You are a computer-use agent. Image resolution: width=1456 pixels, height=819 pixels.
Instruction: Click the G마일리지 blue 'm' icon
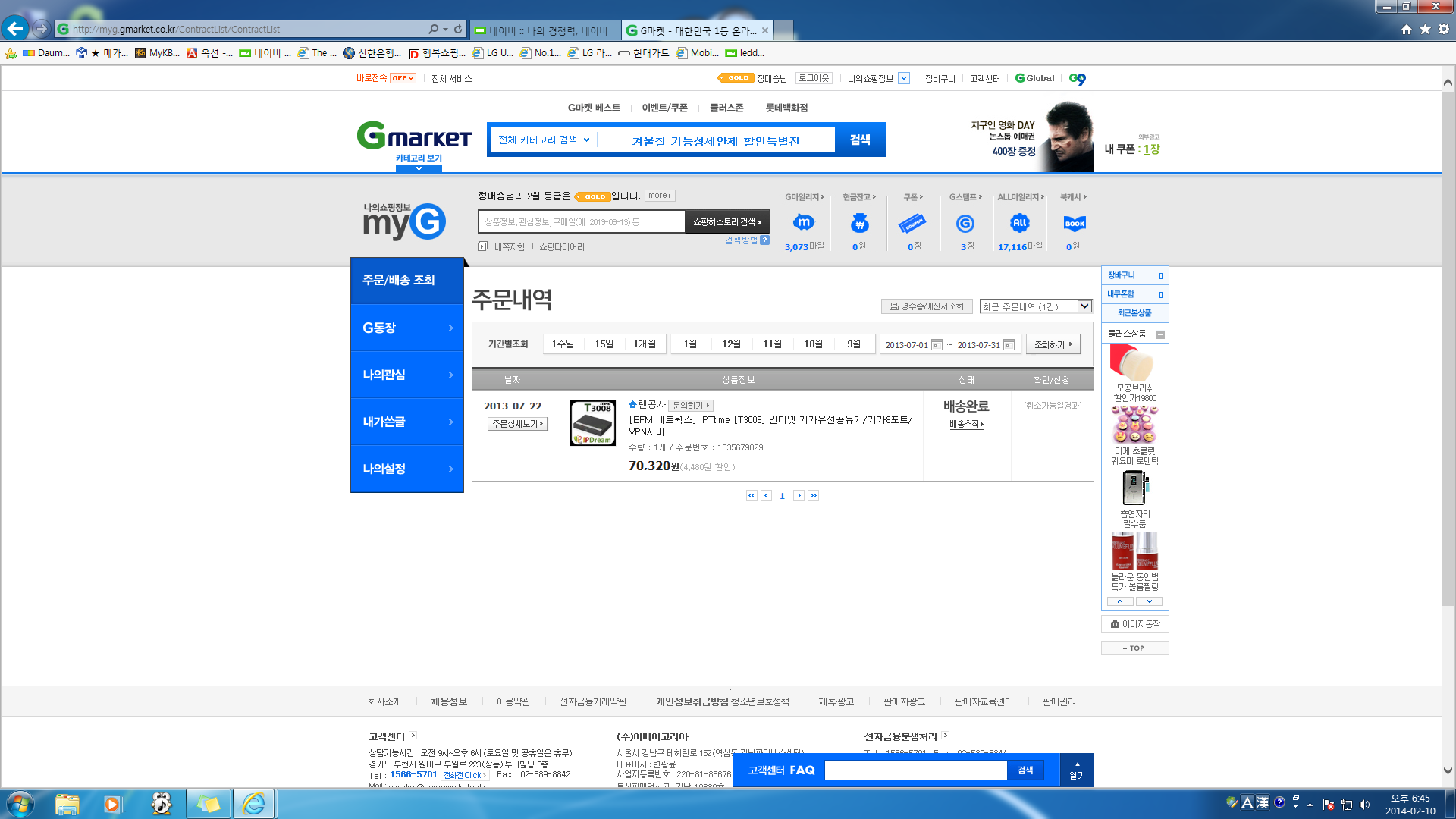click(804, 223)
